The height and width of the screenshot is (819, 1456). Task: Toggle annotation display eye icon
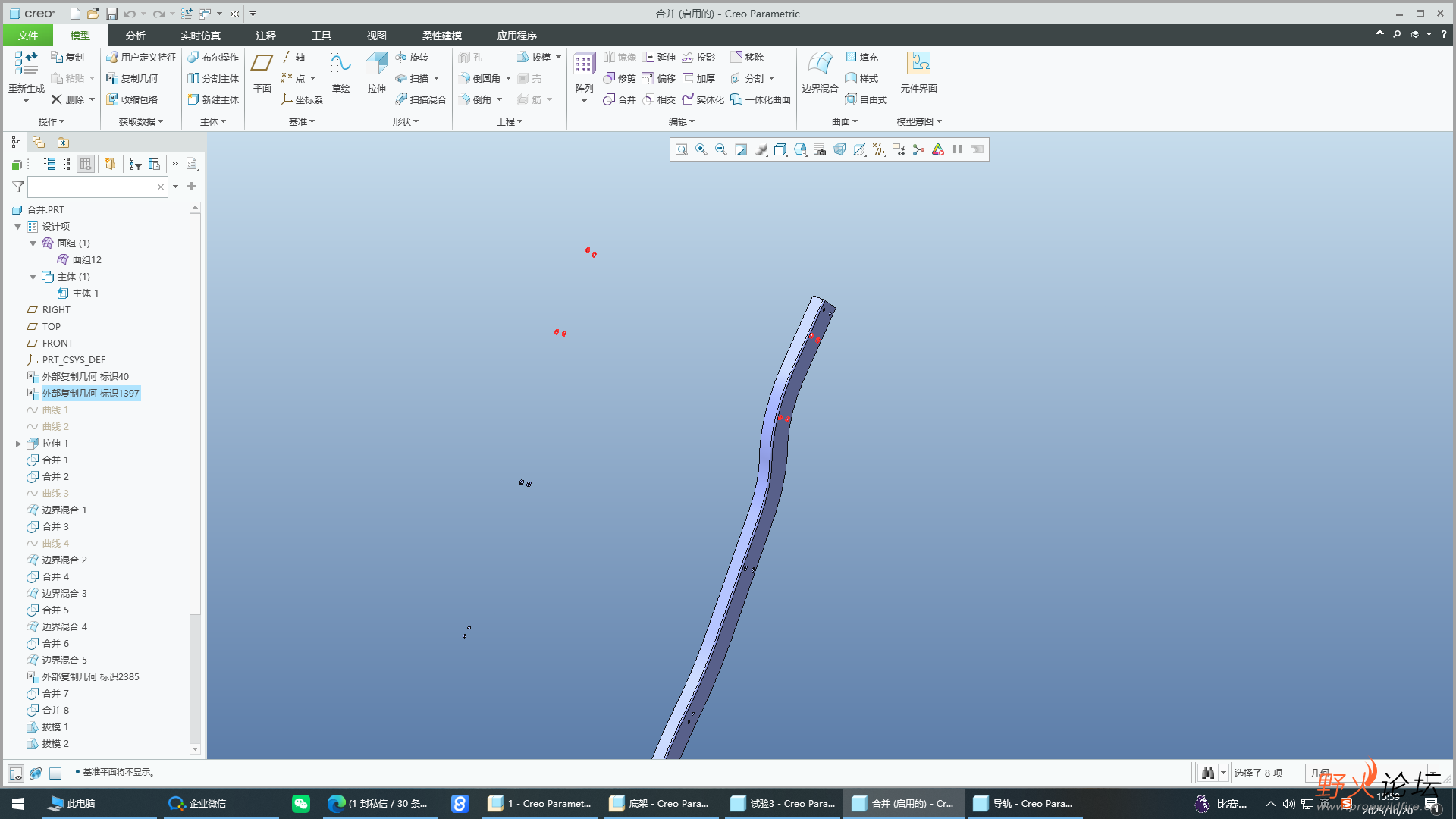click(x=899, y=149)
